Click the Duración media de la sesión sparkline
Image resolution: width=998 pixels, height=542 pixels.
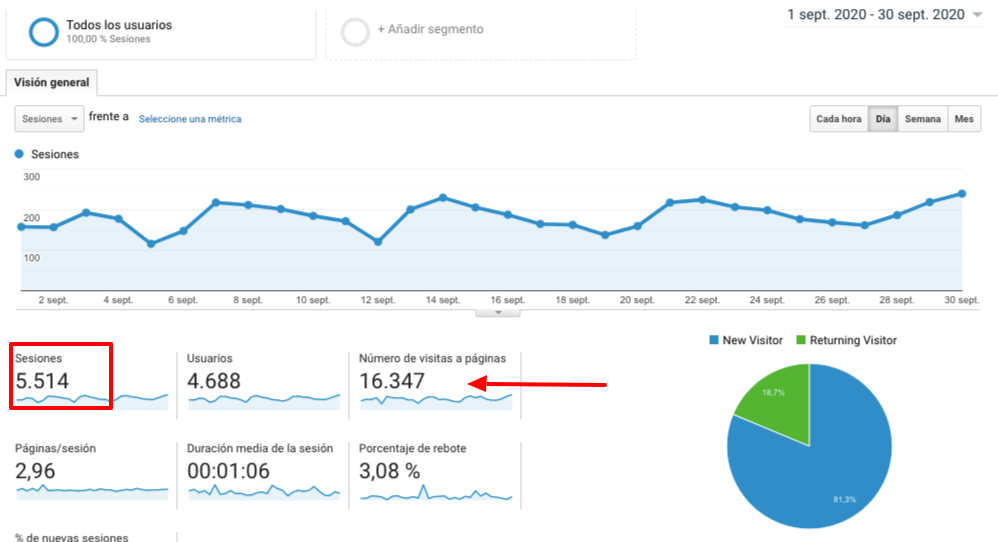pyautogui.click(x=263, y=492)
